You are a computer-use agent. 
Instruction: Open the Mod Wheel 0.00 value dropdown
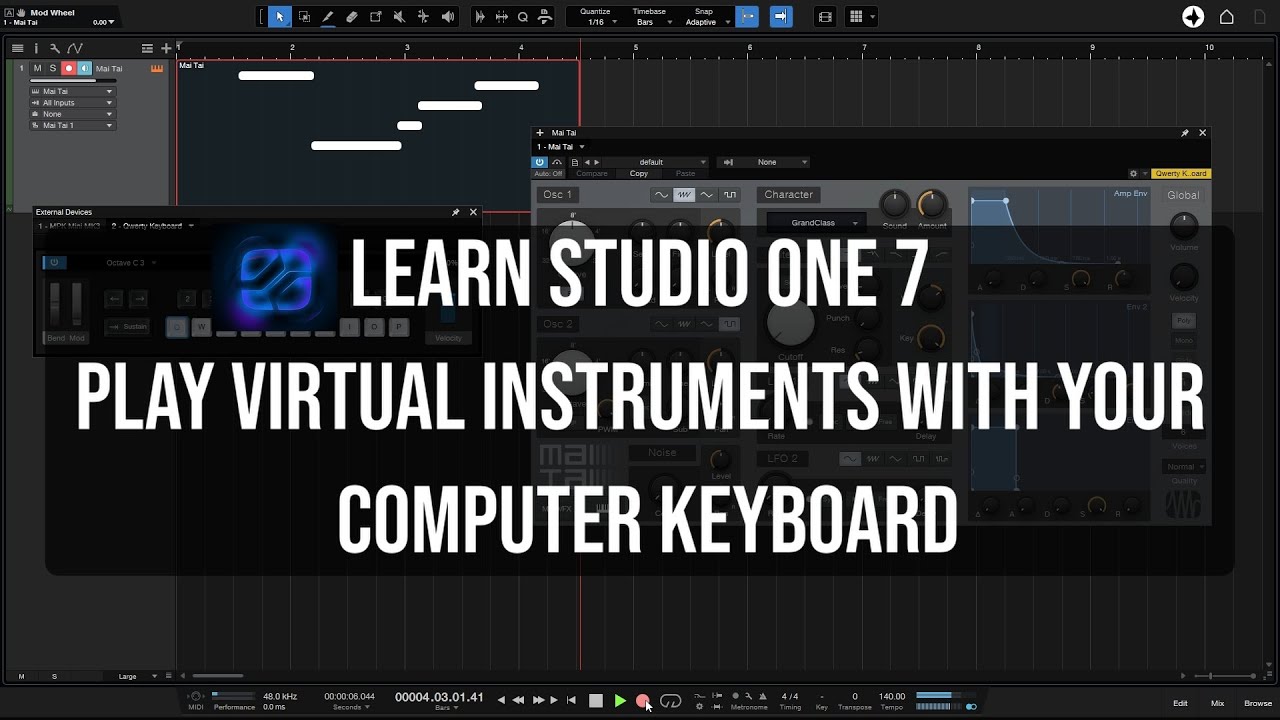pyautogui.click(x=104, y=22)
